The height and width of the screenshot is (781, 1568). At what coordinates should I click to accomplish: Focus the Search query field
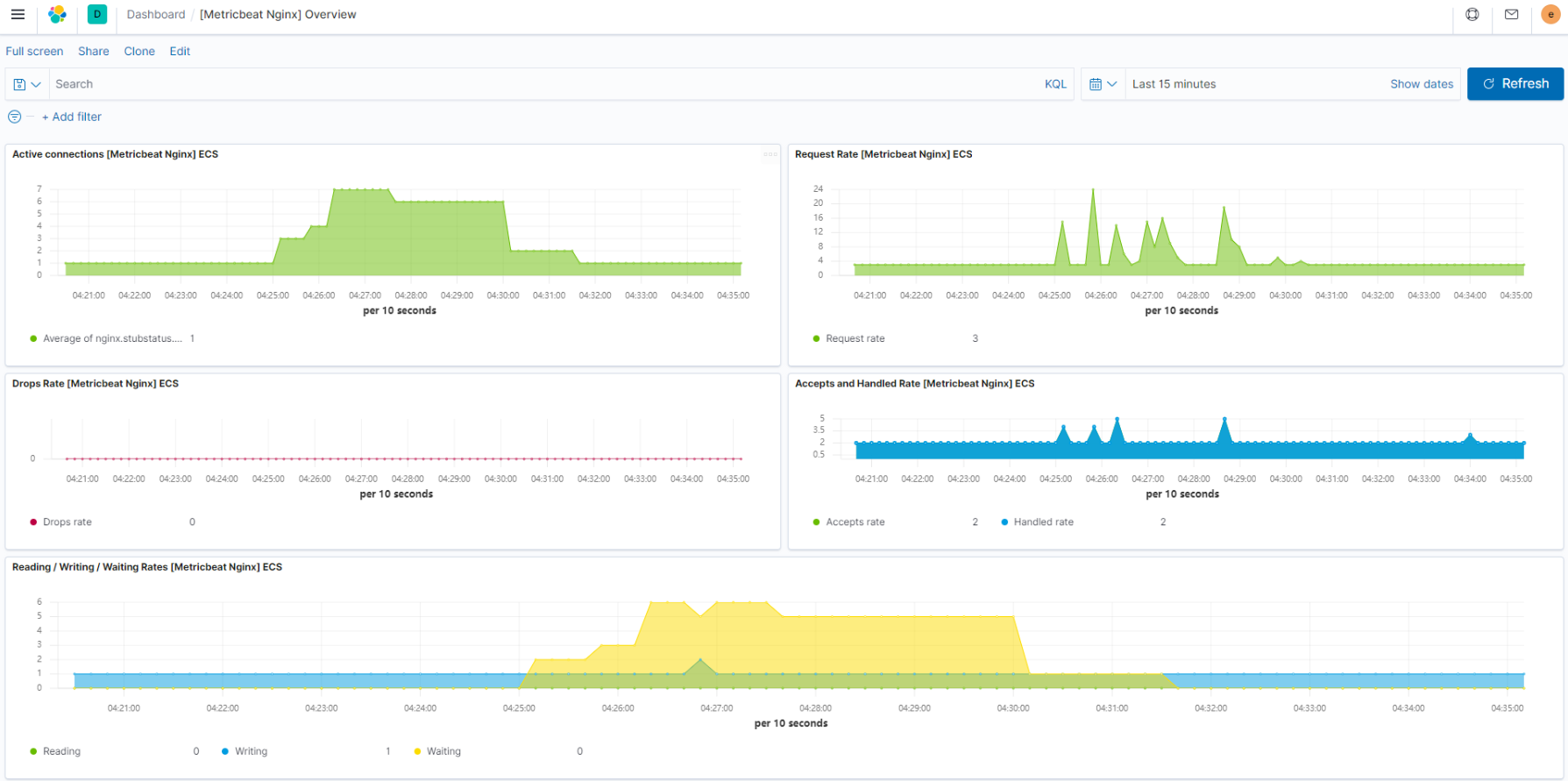(x=543, y=84)
